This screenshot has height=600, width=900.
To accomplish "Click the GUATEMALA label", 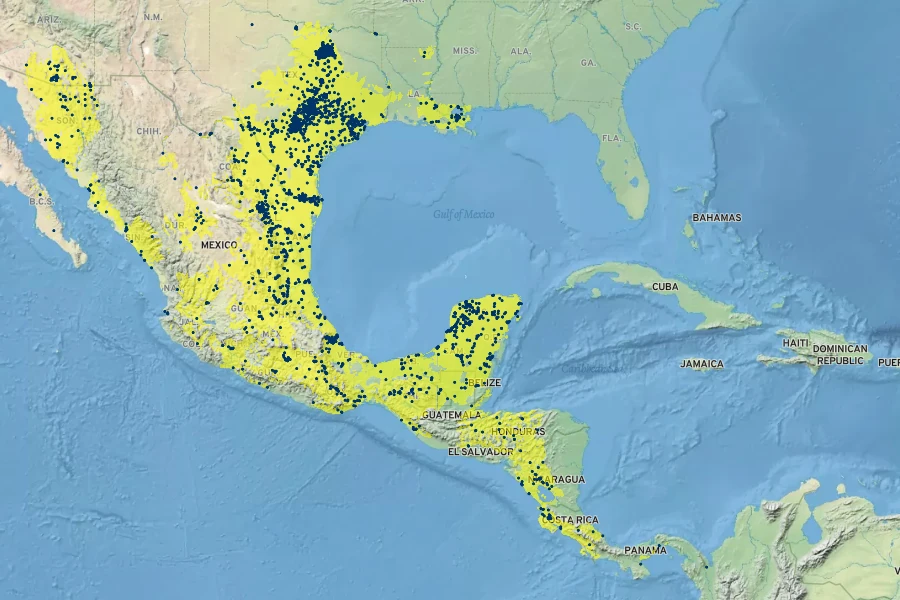I will tap(452, 415).
